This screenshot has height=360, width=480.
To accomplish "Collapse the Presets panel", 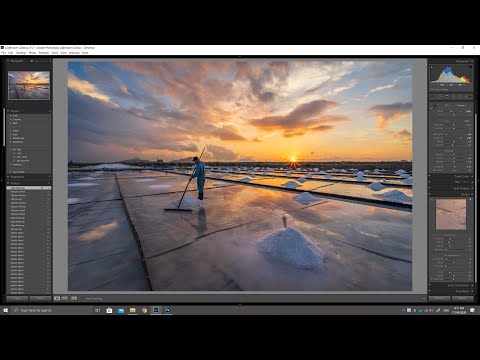I will 8,111.
